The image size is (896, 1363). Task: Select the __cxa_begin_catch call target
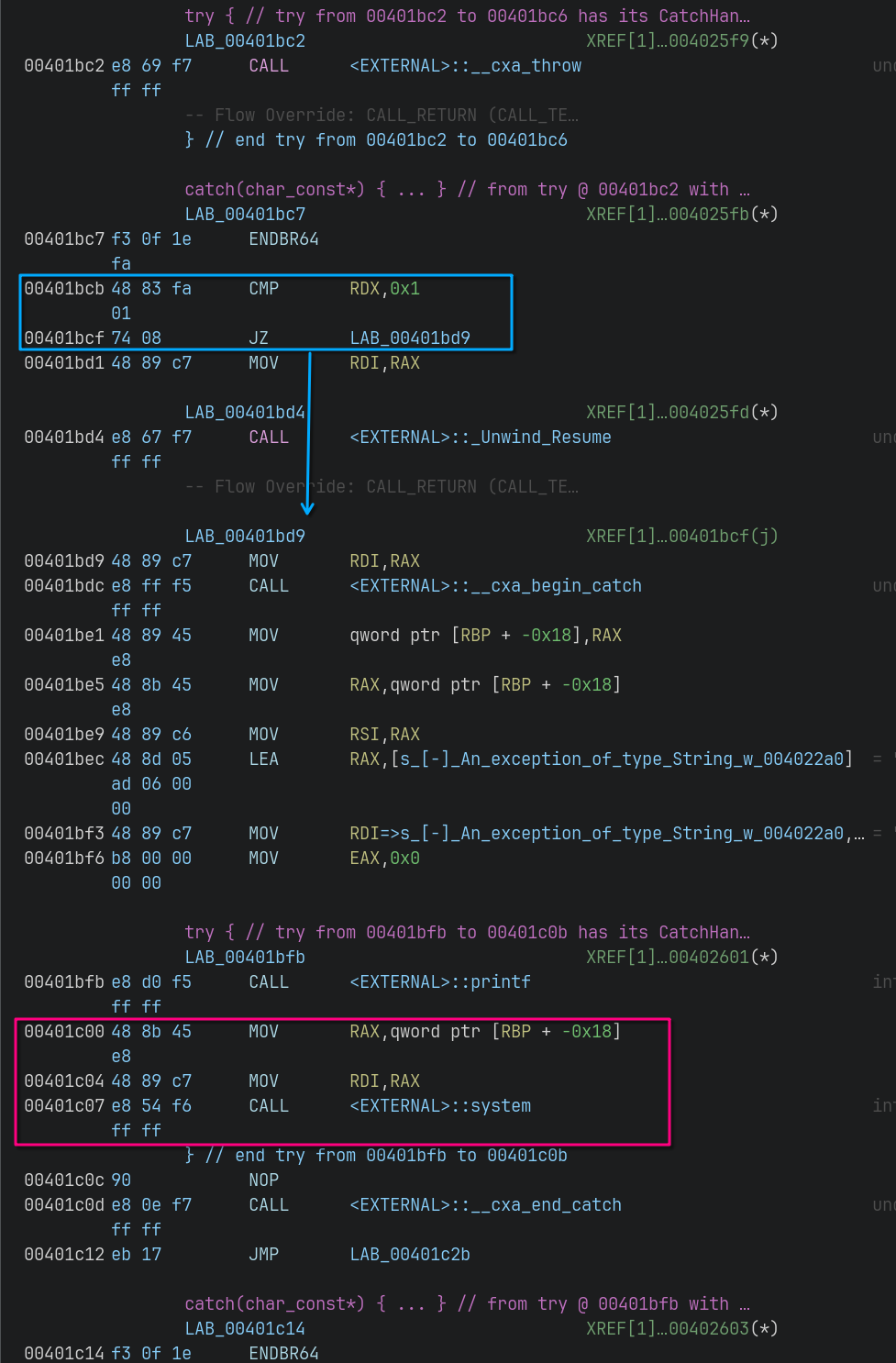point(495,586)
